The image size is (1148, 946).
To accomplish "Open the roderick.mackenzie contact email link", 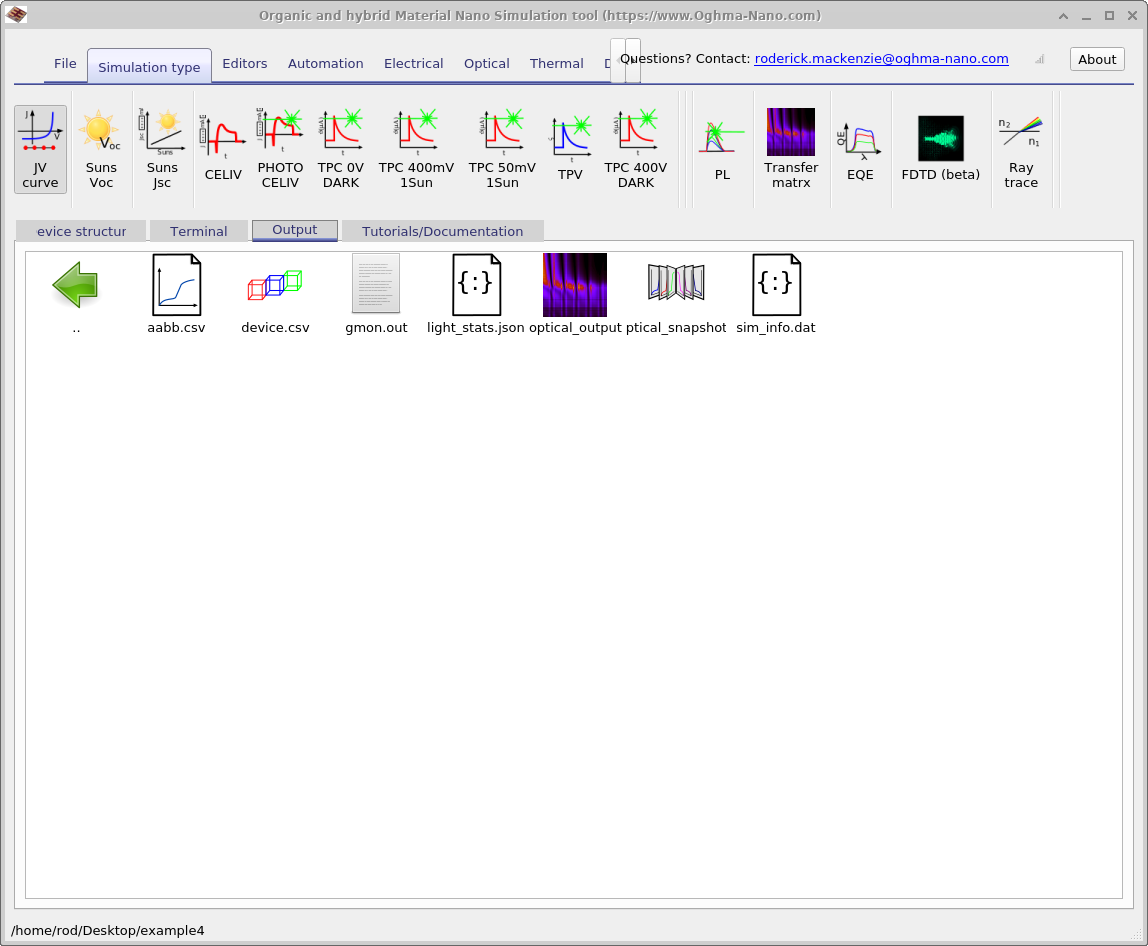I will 880,58.
